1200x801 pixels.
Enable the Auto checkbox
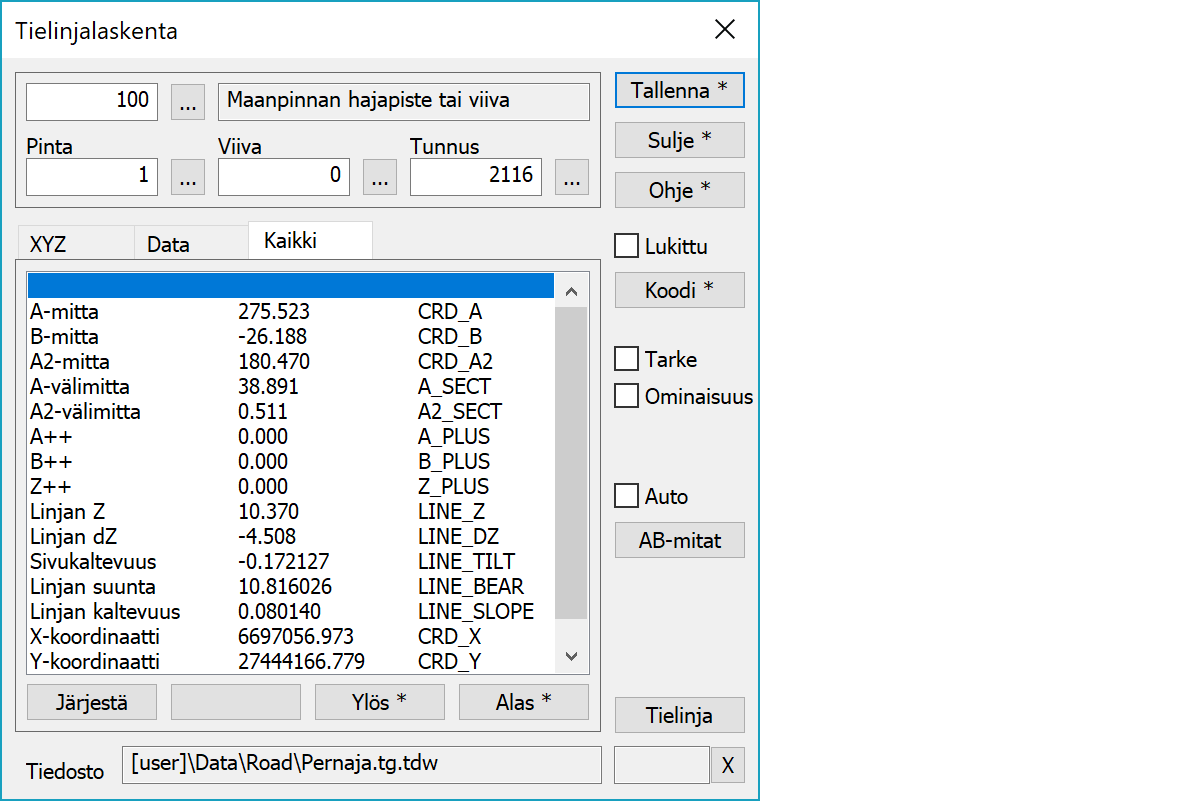(627, 496)
